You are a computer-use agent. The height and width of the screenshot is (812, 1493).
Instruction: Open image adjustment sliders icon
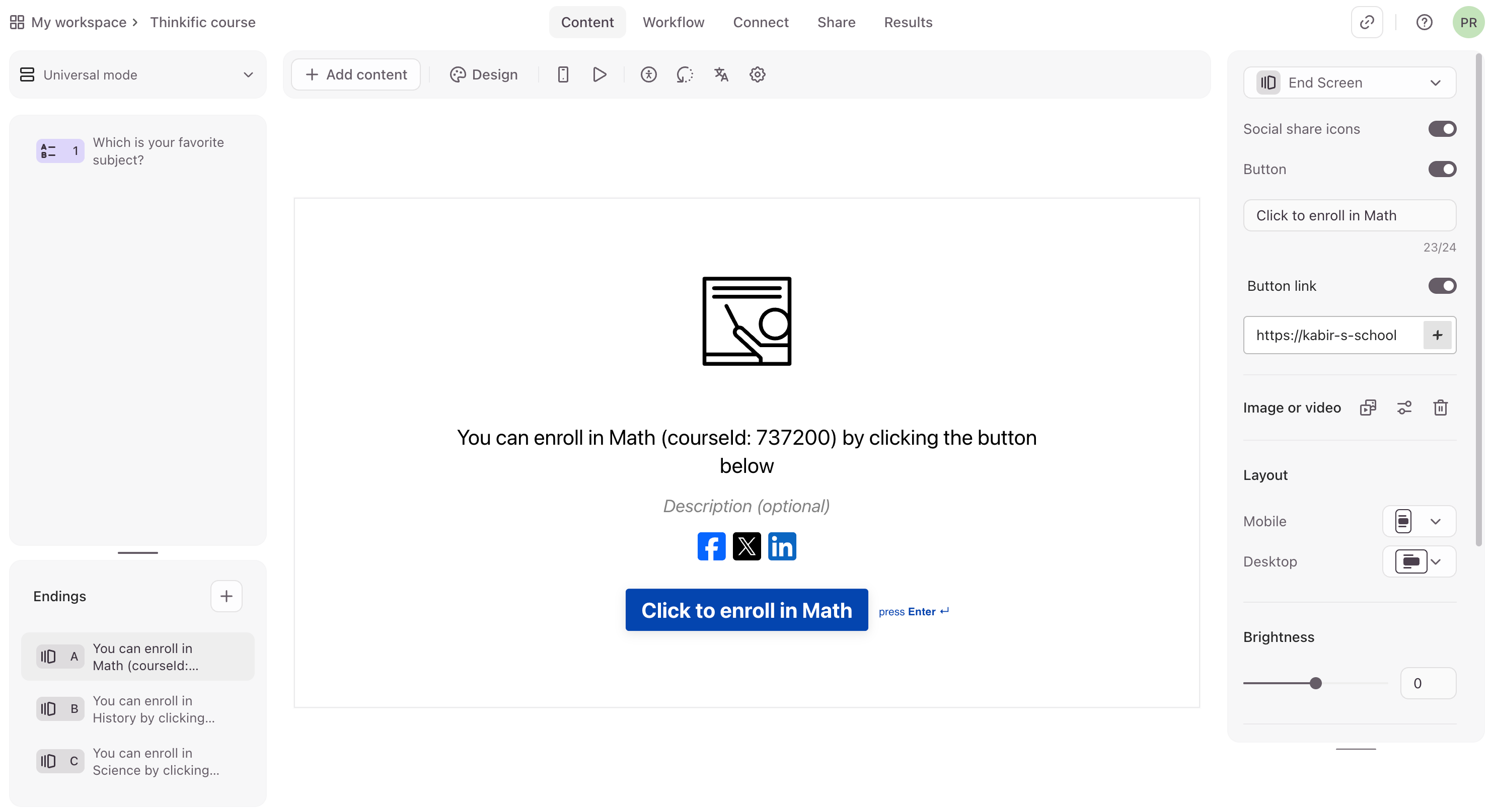(1404, 408)
